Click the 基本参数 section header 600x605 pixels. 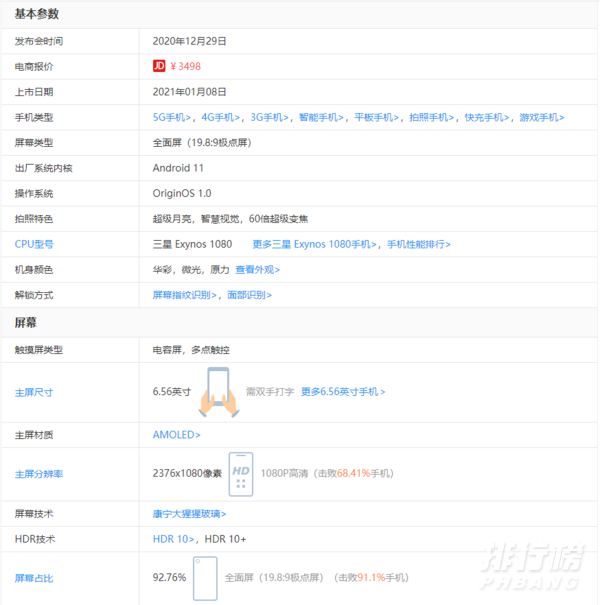[x=37, y=14]
